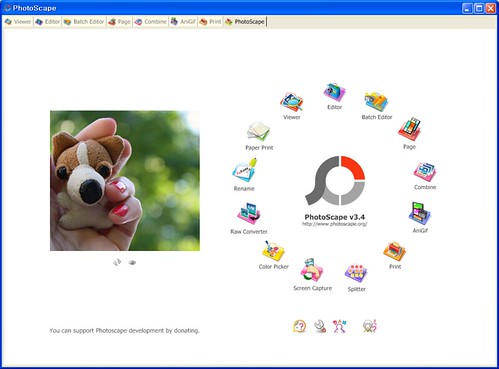
Task: Launch the Editor icon in the circular menu
Action: pyautogui.click(x=334, y=92)
